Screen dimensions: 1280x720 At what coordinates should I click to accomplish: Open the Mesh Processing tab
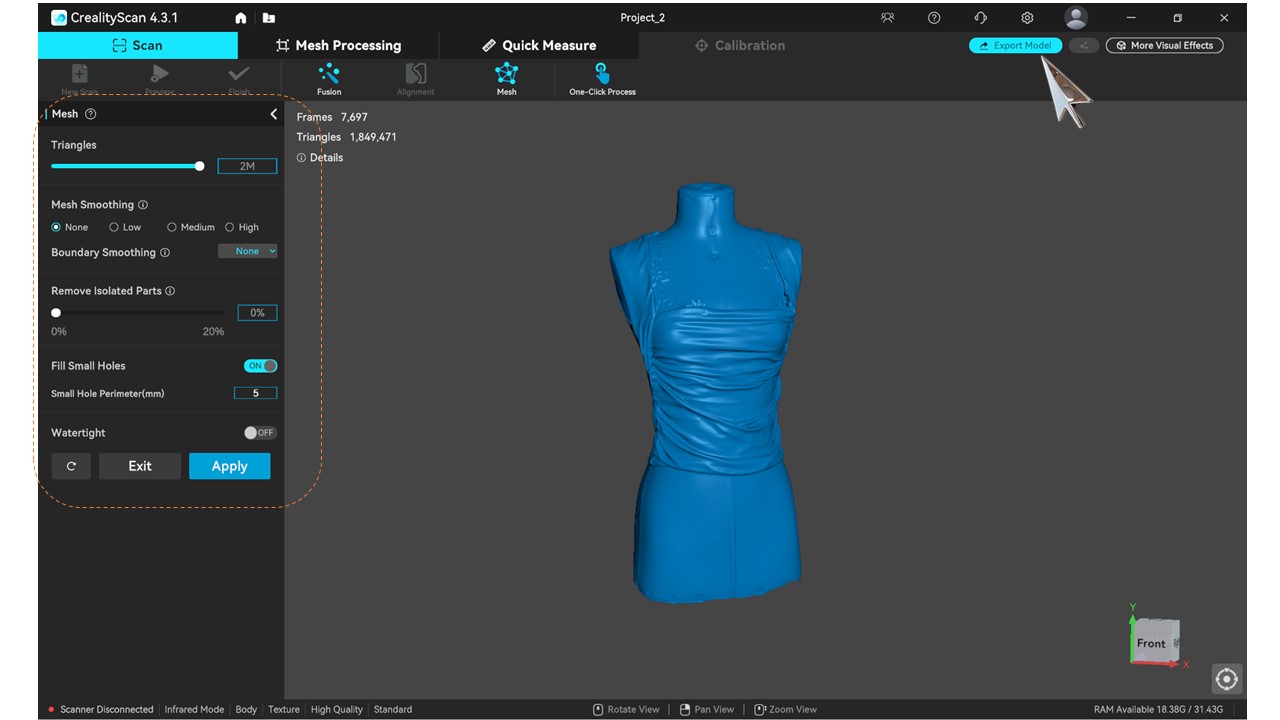[338, 45]
